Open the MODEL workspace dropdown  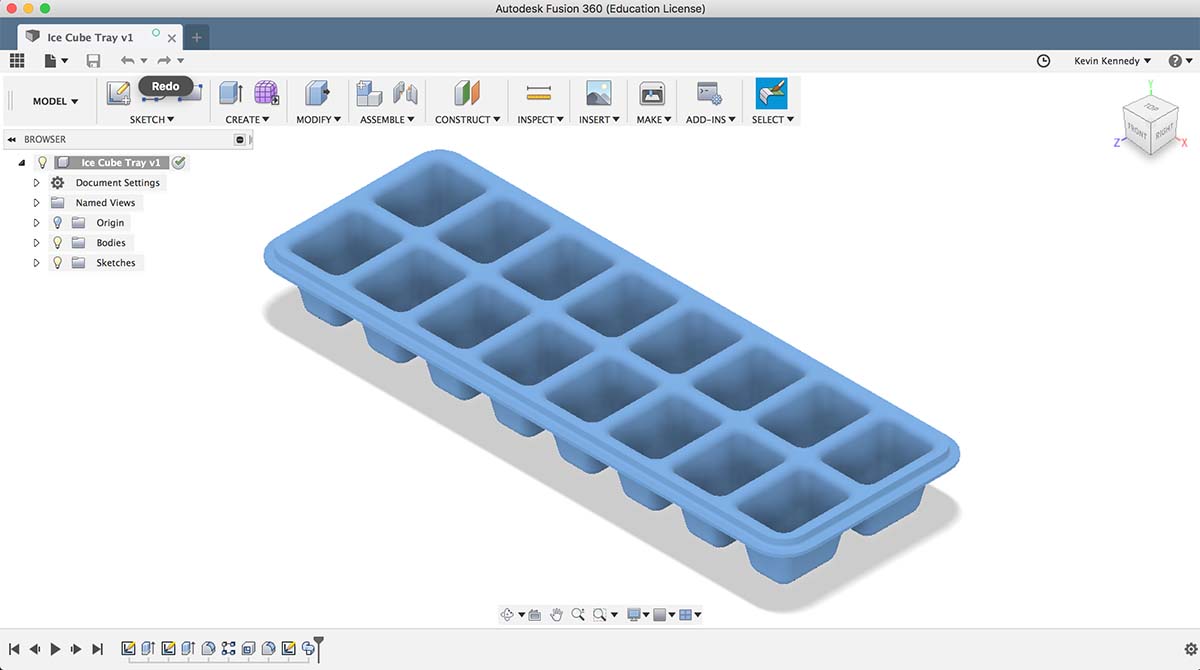pyautogui.click(x=55, y=101)
